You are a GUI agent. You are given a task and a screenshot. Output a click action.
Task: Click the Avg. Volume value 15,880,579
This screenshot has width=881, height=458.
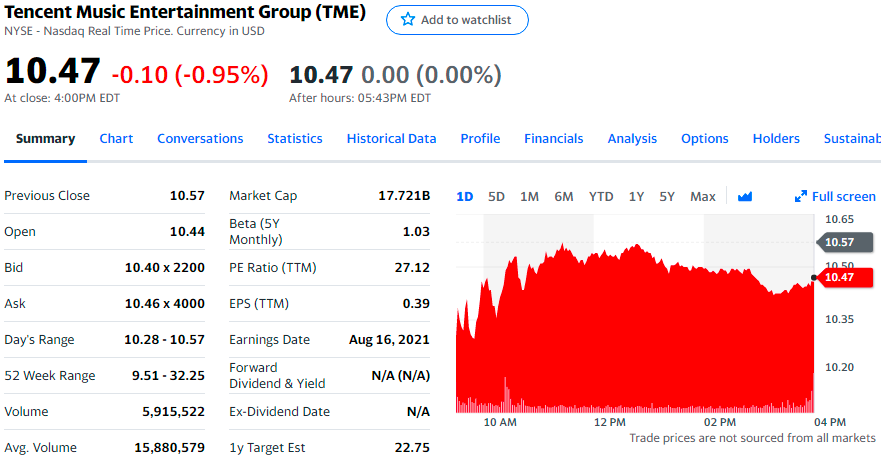(169, 448)
